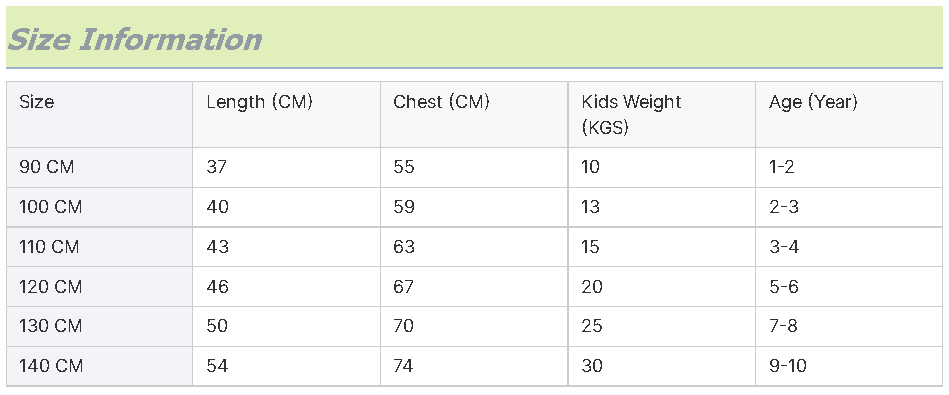Click the 120 CM size cell
949x395 pixels.
[50, 286]
